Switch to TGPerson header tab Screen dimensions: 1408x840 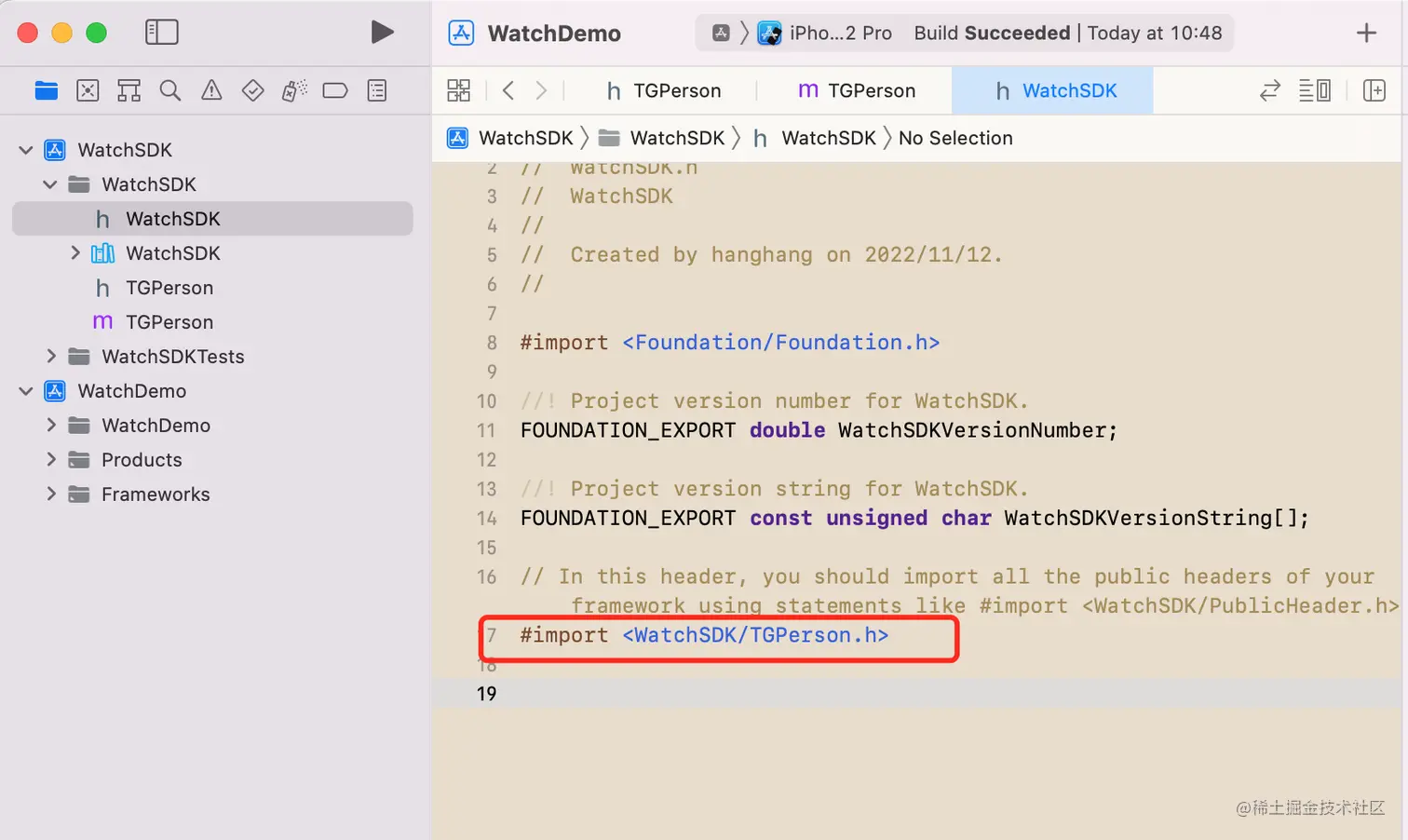tap(664, 90)
